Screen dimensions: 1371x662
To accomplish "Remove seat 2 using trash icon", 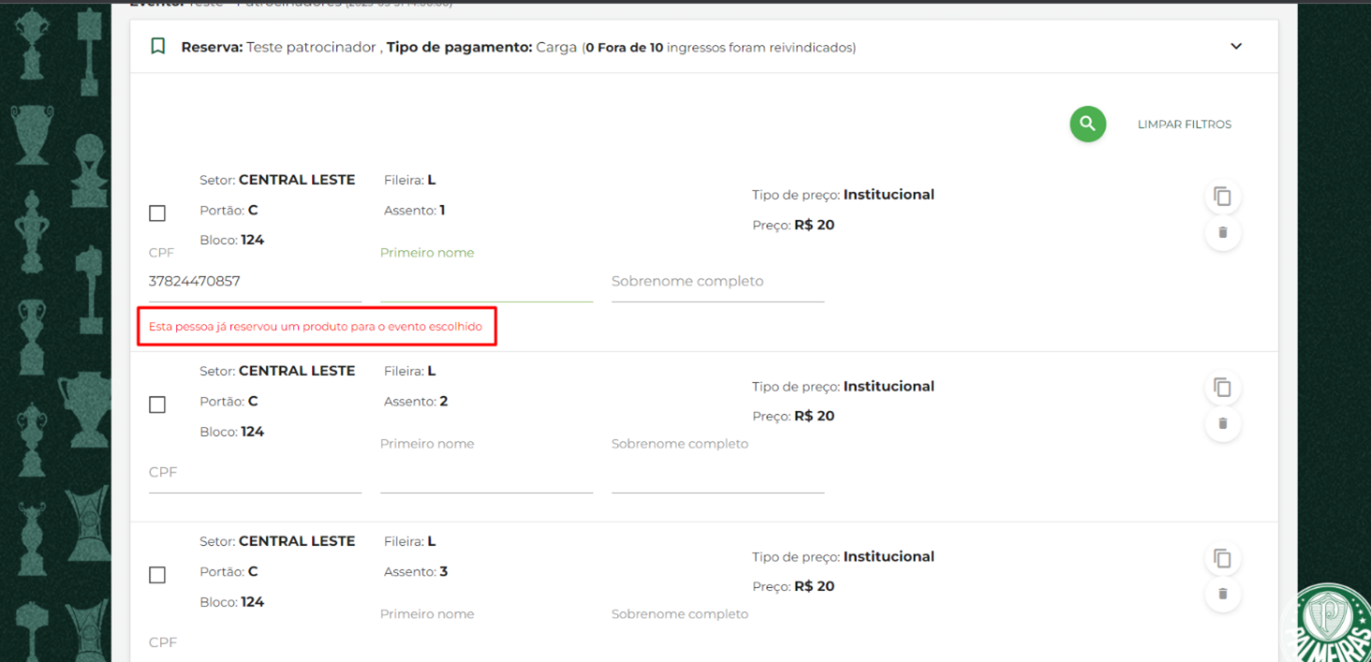I will (1222, 424).
